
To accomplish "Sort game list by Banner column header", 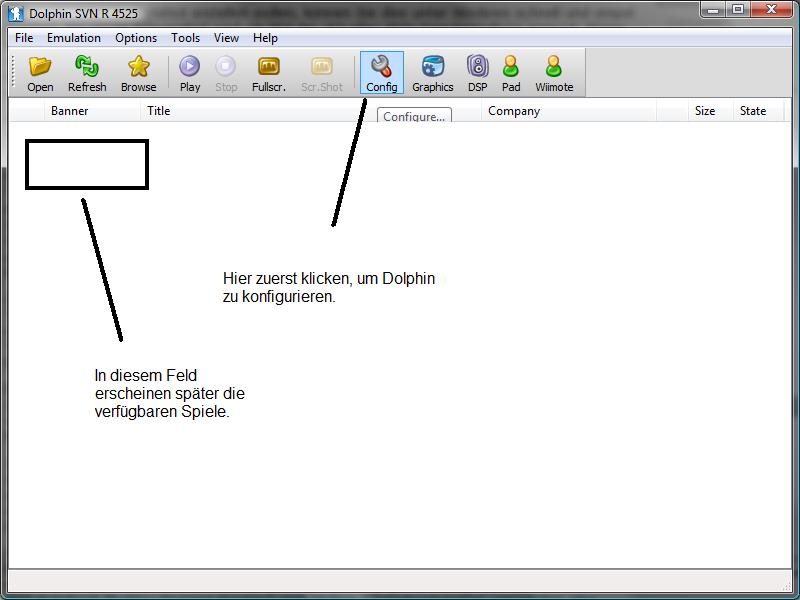I will [x=92, y=111].
